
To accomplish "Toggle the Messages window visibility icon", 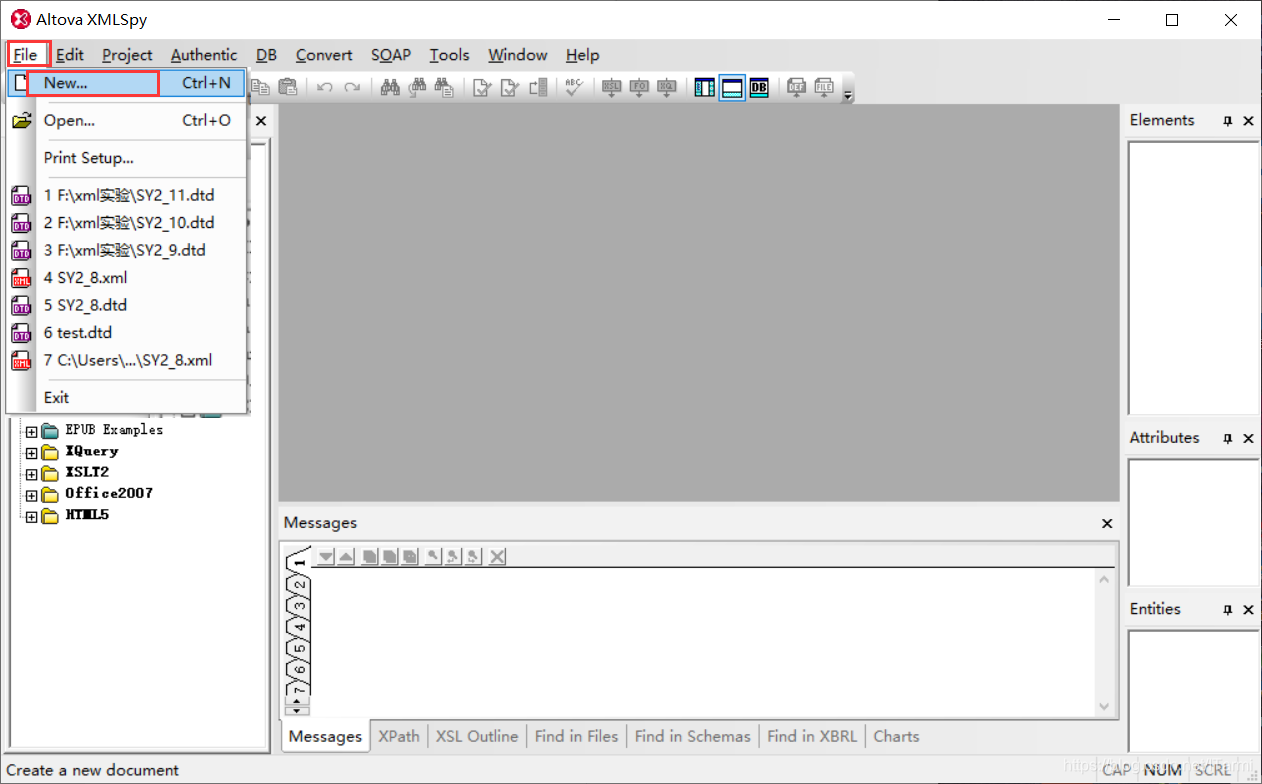I will (x=732, y=87).
